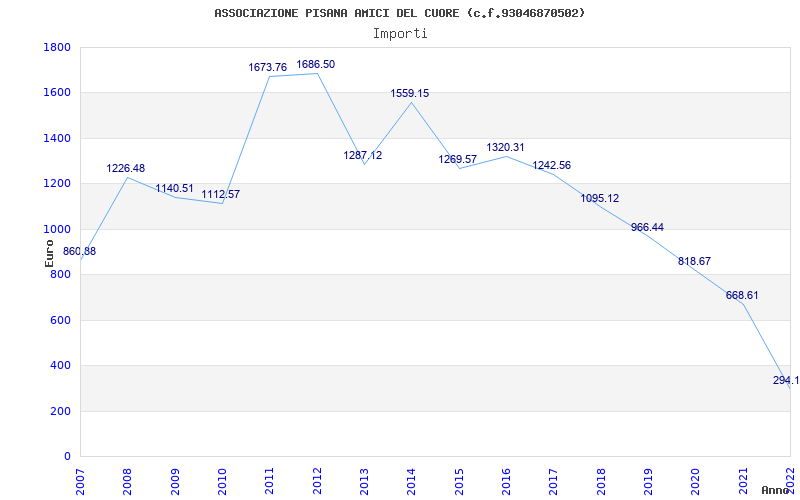Select the 2014 x-axis year tick
The height and width of the screenshot is (500, 800).
tap(411, 481)
